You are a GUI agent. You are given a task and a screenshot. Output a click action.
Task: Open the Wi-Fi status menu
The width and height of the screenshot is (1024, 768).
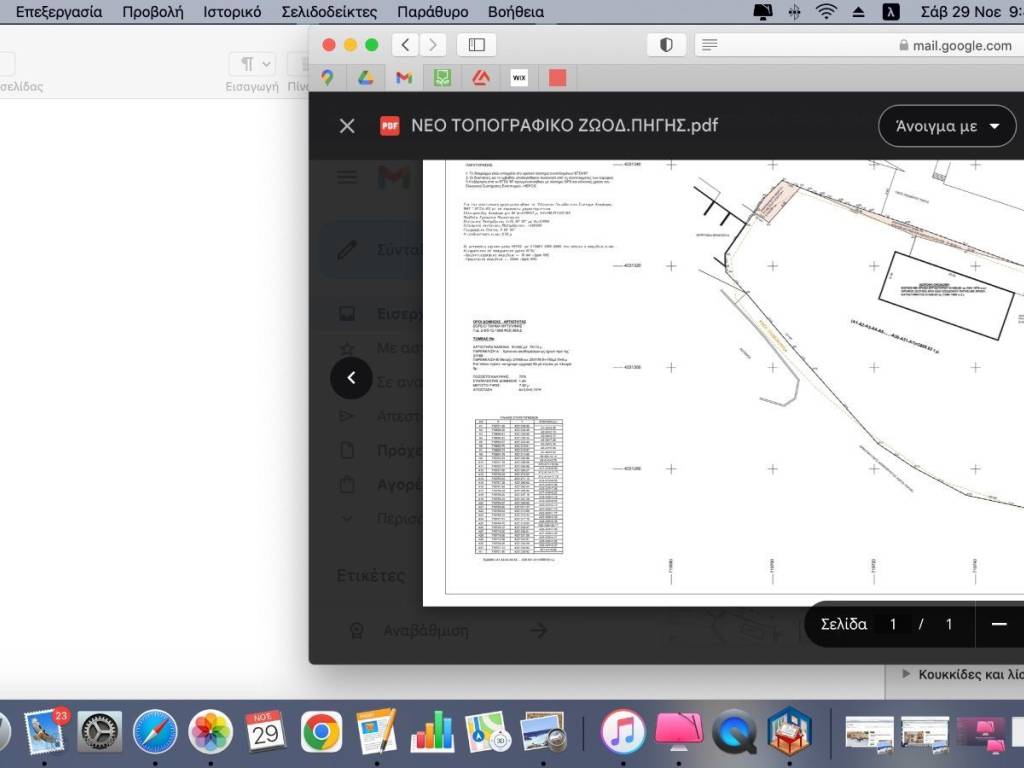pyautogui.click(x=826, y=12)
